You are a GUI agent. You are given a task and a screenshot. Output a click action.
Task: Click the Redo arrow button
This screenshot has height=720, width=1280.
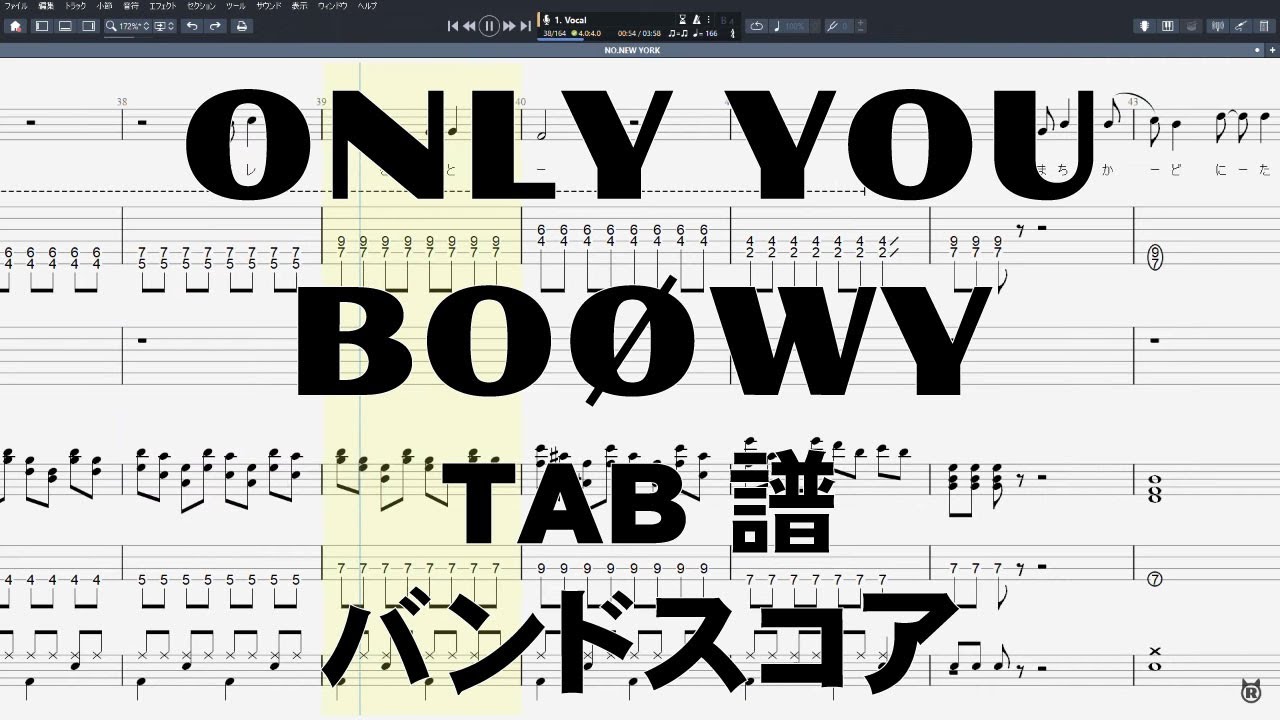click(215, 26)
